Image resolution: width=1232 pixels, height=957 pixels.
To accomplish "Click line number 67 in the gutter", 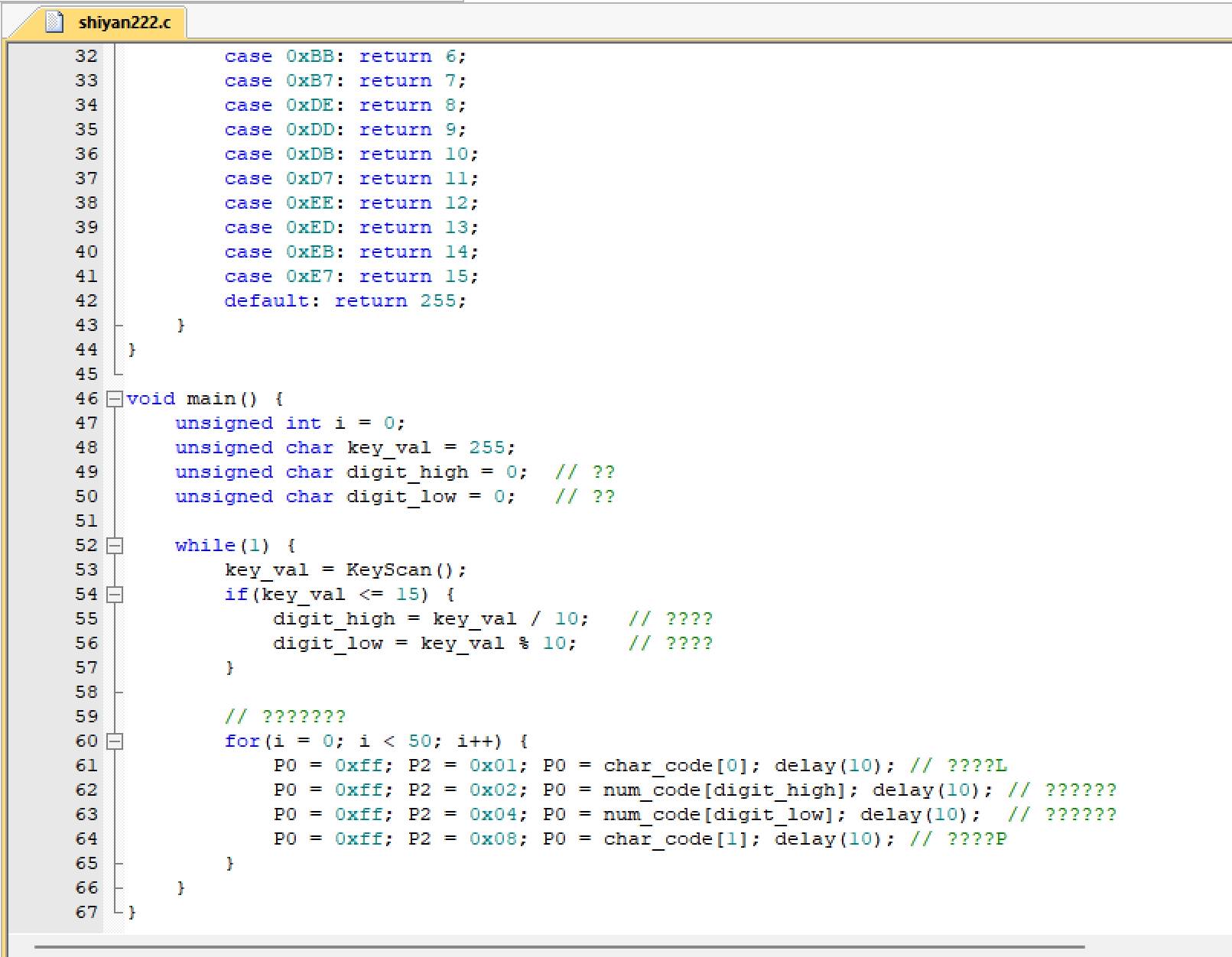I will coord(86,913).
